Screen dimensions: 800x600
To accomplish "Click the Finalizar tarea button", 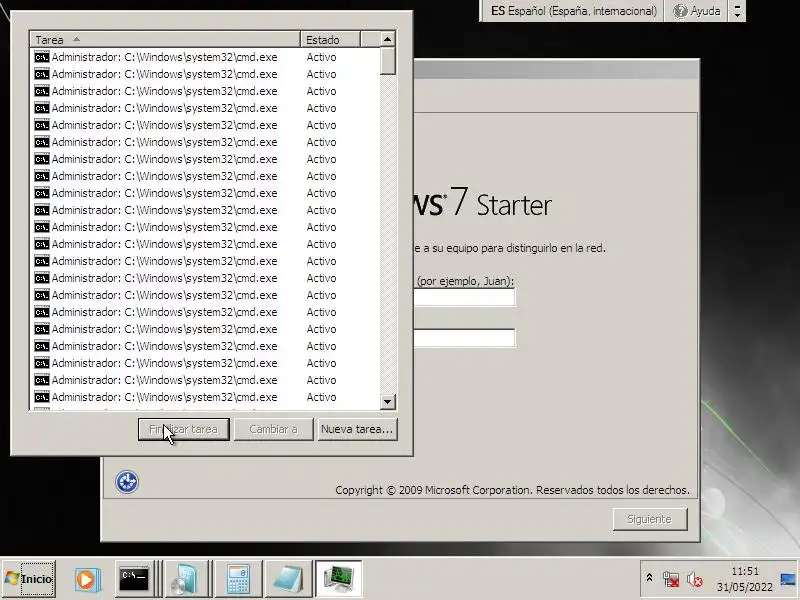I will click(x=184, y=429).
